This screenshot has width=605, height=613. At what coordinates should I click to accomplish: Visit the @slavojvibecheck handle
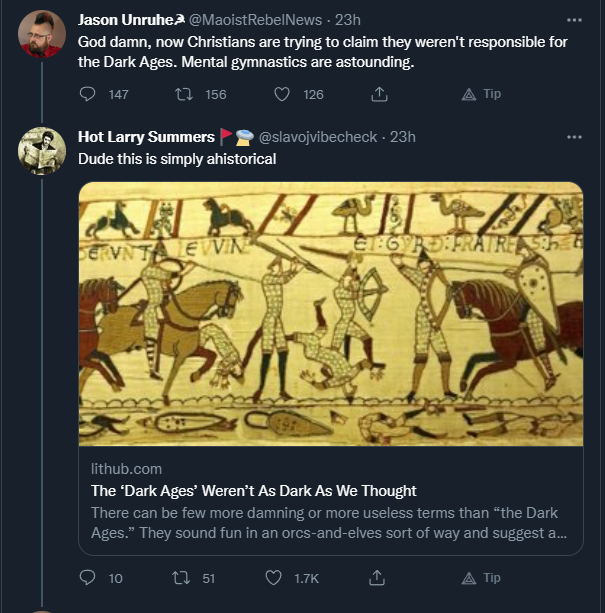[x=318, y=137]
